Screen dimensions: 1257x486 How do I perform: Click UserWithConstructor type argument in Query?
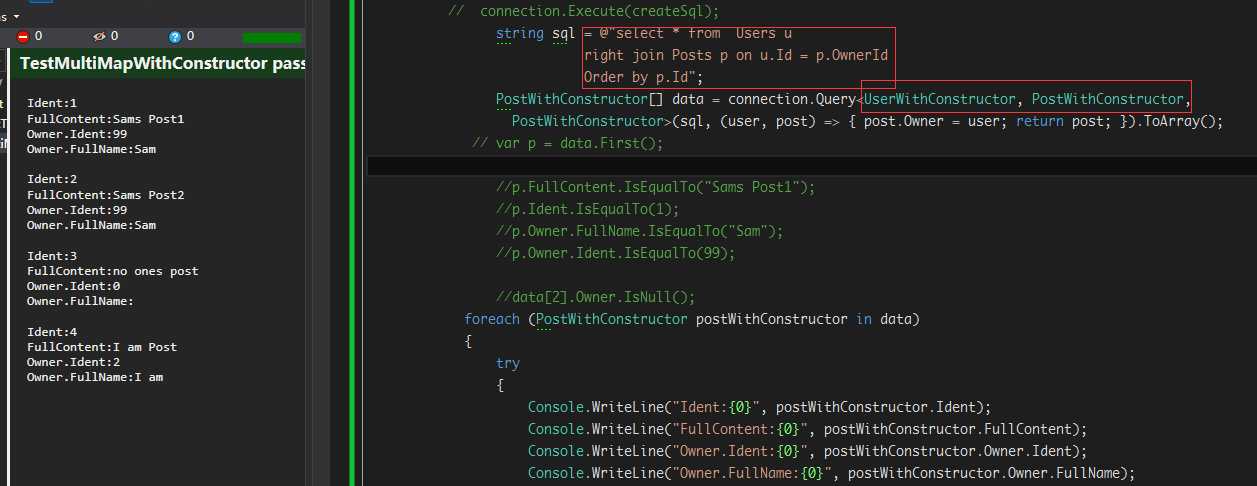tap(939, 99)
